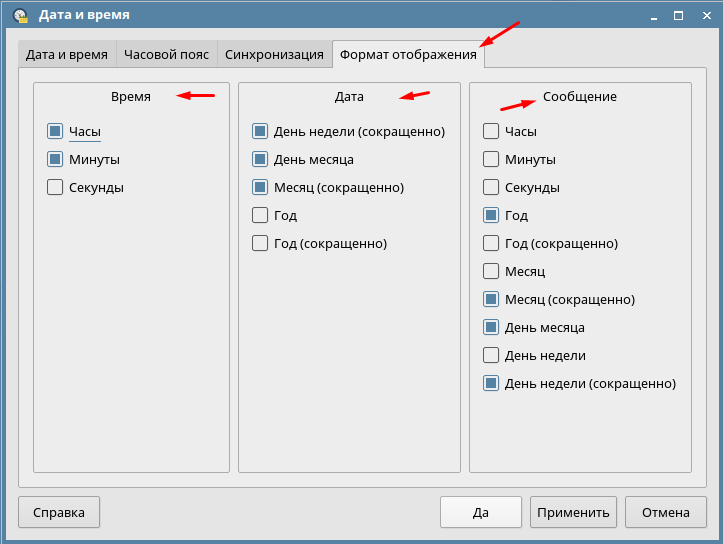Screen dimensions: 723x544
Task: Close the Дата и время window
Action: tap(706, 16)
